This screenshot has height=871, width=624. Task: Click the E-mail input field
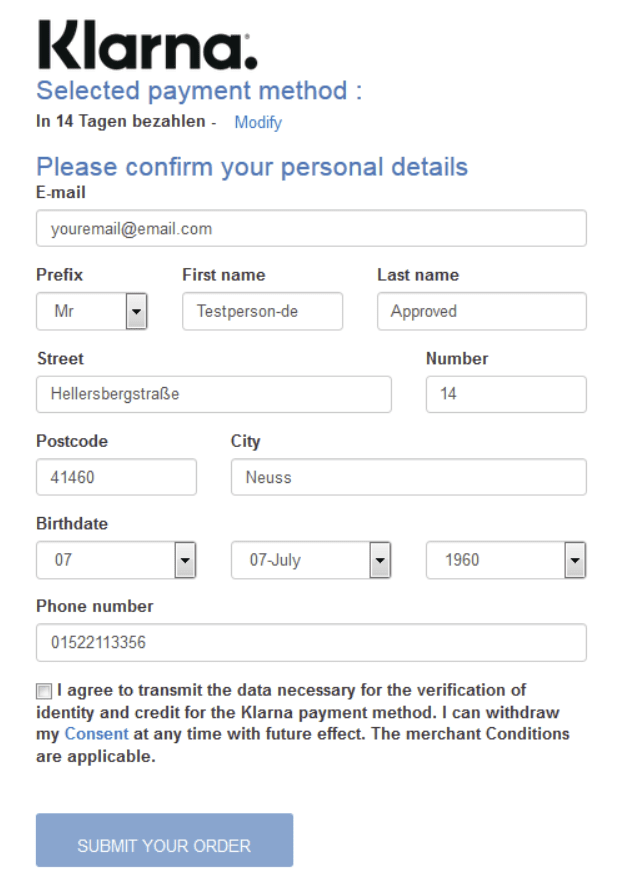click(311, 228)
